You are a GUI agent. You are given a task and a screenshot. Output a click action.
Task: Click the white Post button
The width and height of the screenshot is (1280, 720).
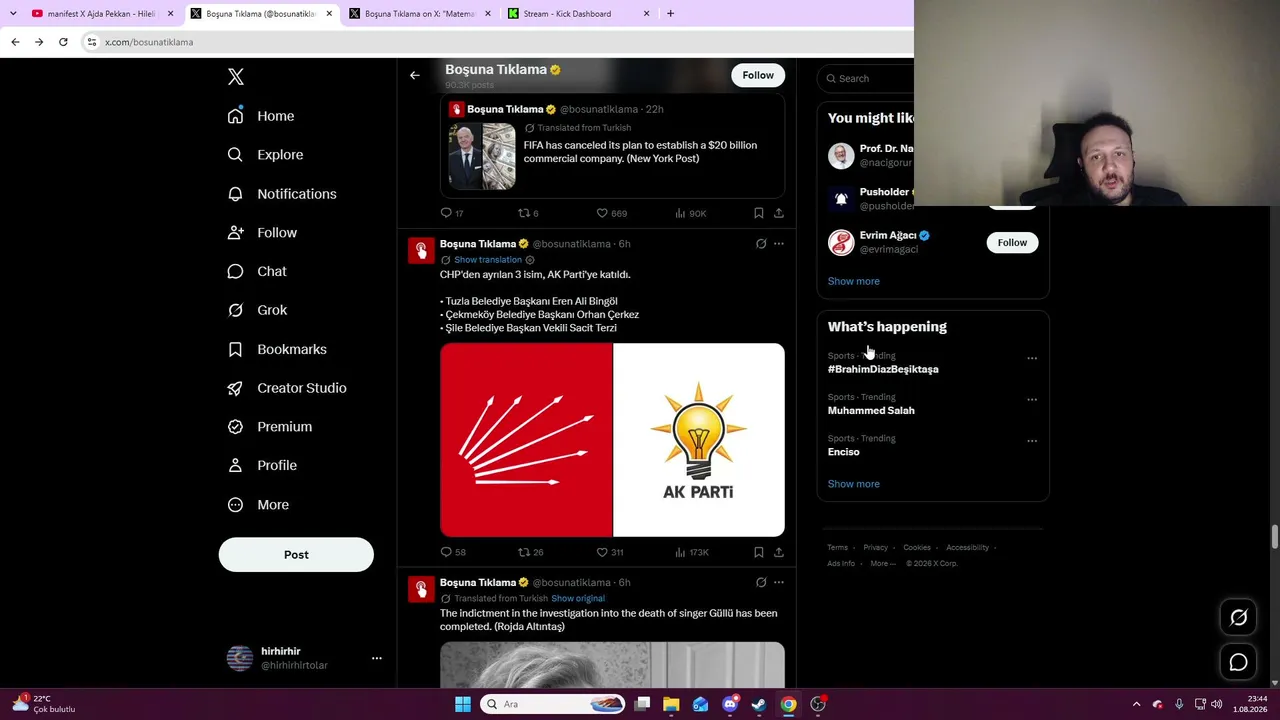pyautogui.click(x=296, y=555)
